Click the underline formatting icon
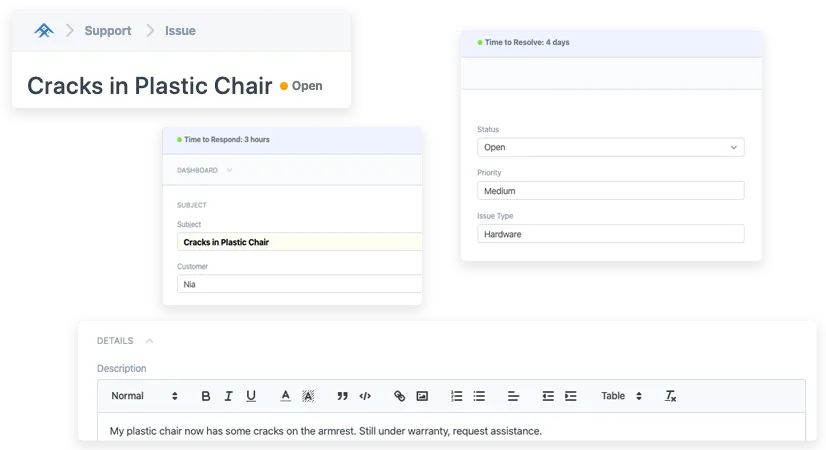Screen dimensions: 826x450 [251, 396]
